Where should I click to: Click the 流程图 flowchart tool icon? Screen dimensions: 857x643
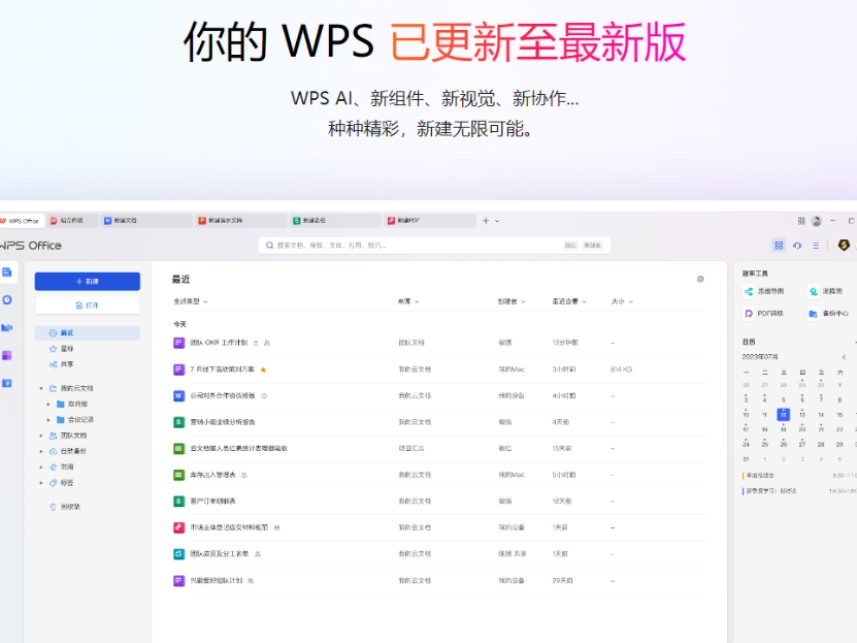tap(813, 291)
